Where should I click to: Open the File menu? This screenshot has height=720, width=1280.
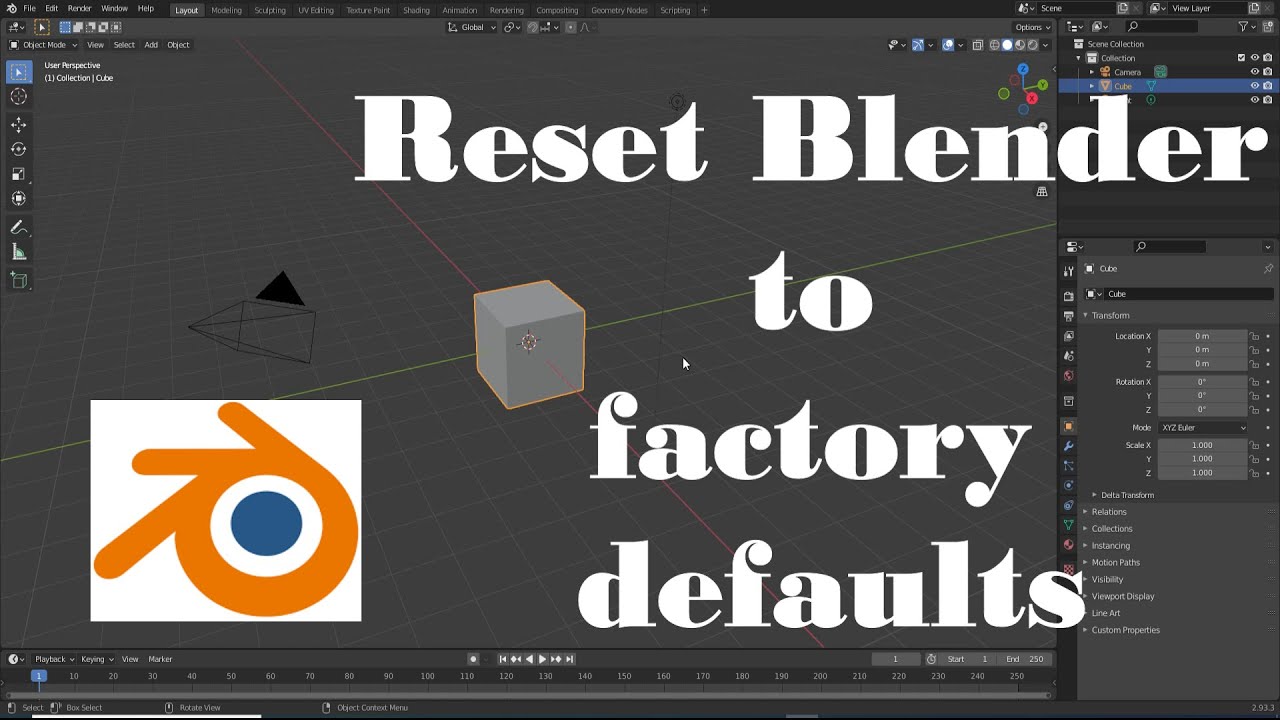(x=29, y=9)
